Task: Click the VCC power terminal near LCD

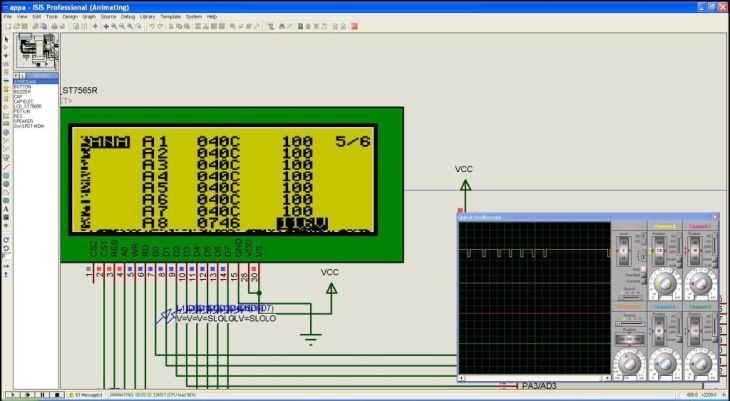Action: (x=331, y=289)
